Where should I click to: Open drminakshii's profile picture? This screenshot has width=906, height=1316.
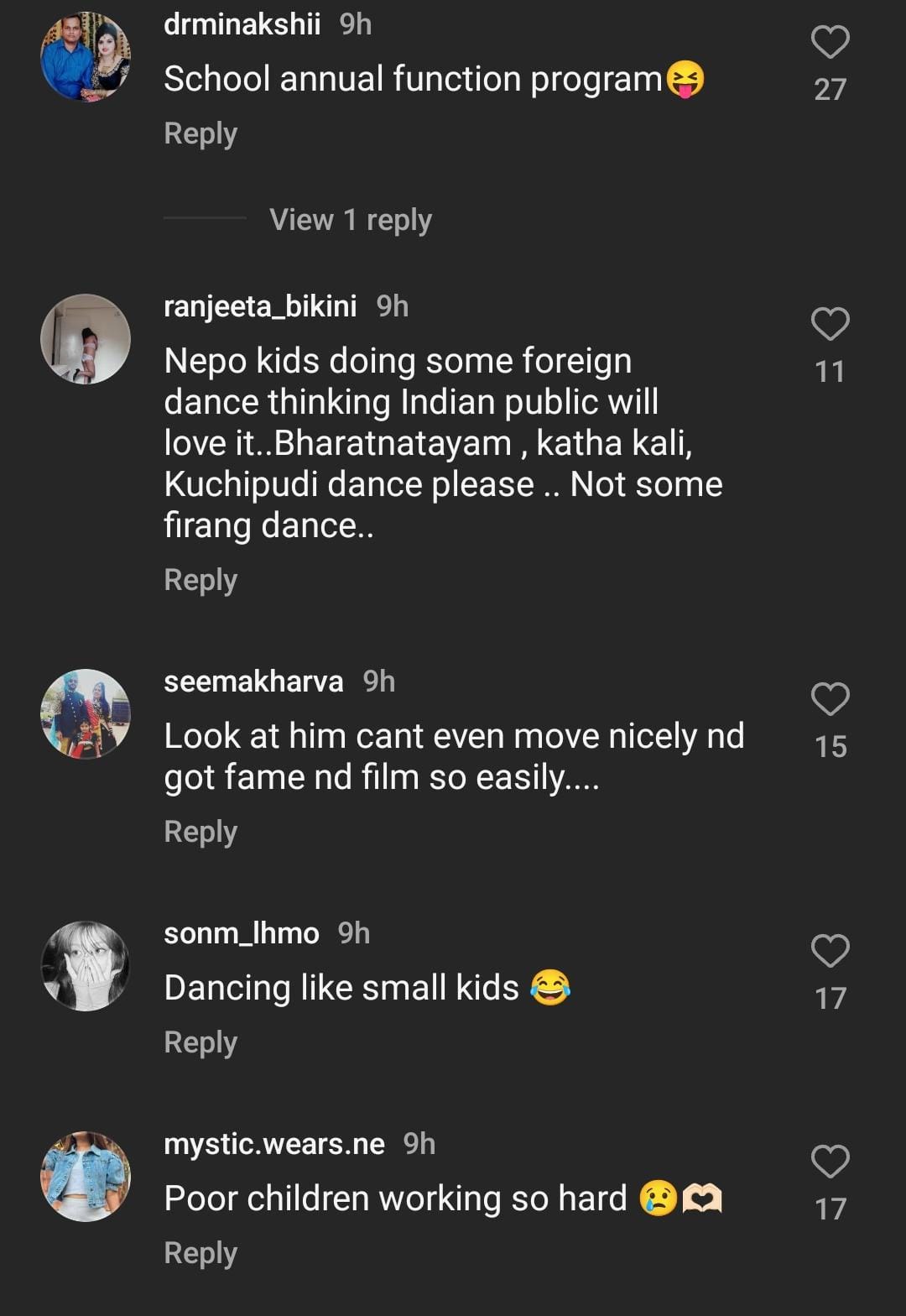pos(86,57)
